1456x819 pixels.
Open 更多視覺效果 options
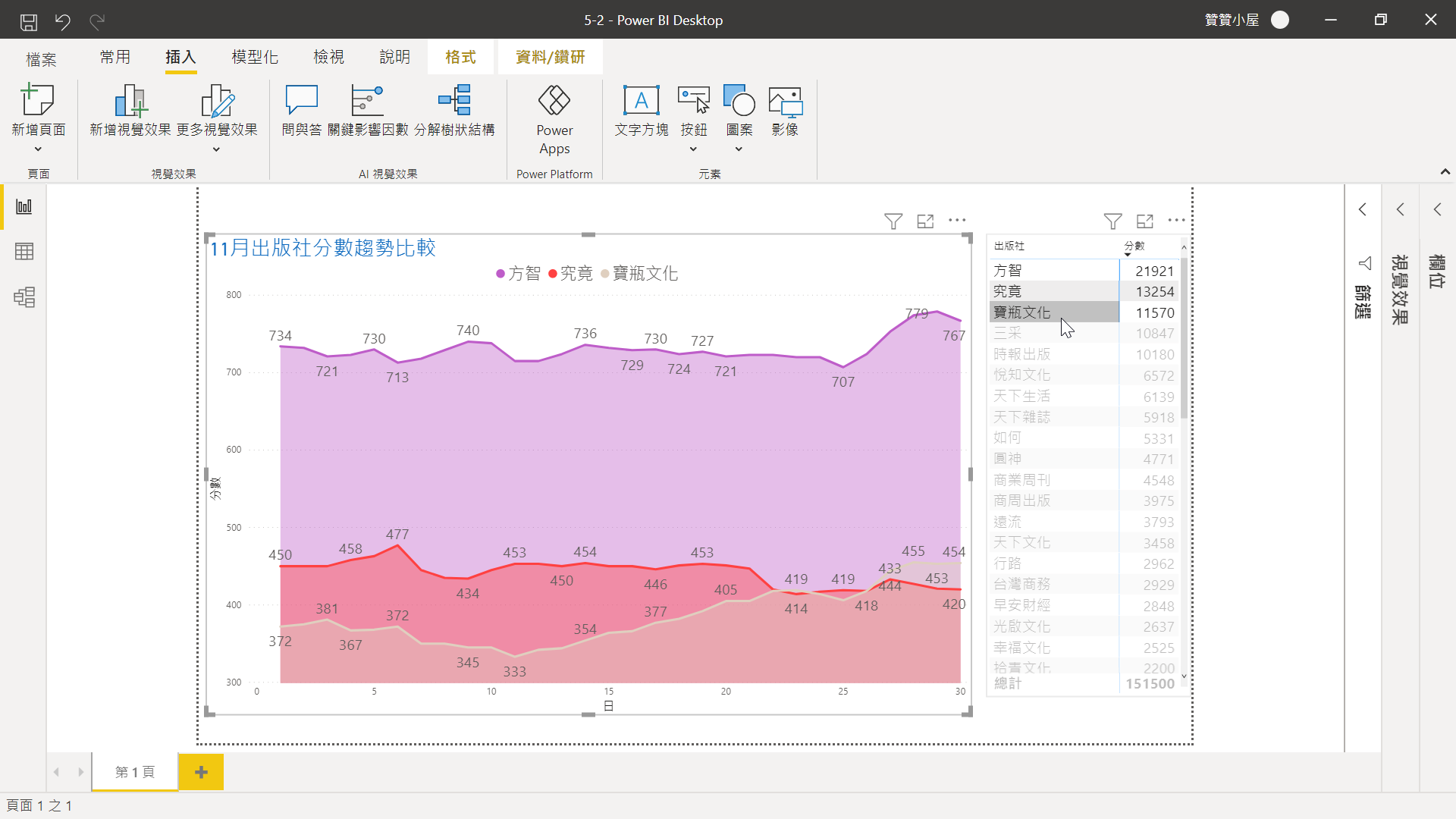(217, 118)
